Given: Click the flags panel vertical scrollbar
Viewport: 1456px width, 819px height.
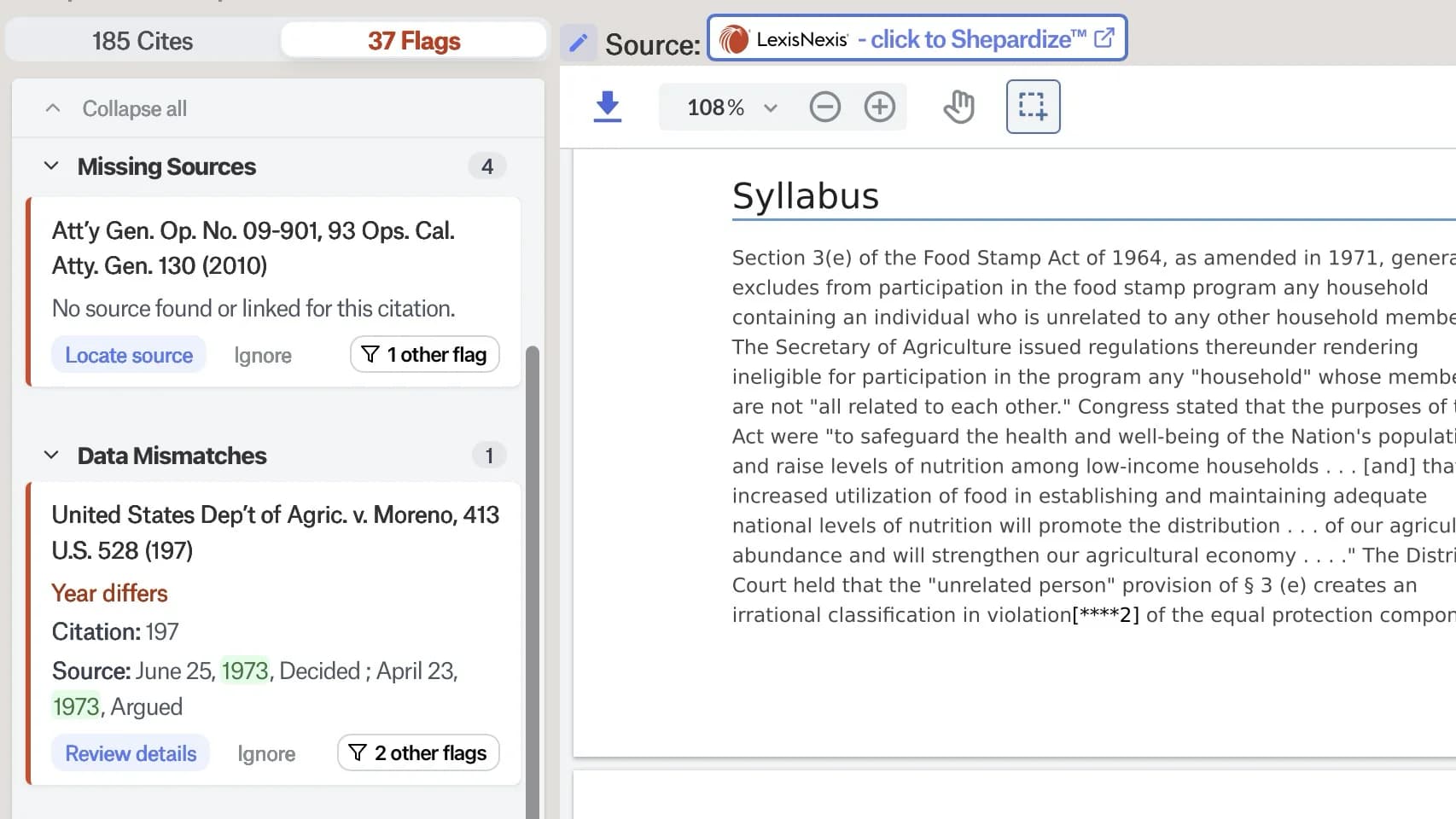Looking at the screenshot, I should (533, 580).
